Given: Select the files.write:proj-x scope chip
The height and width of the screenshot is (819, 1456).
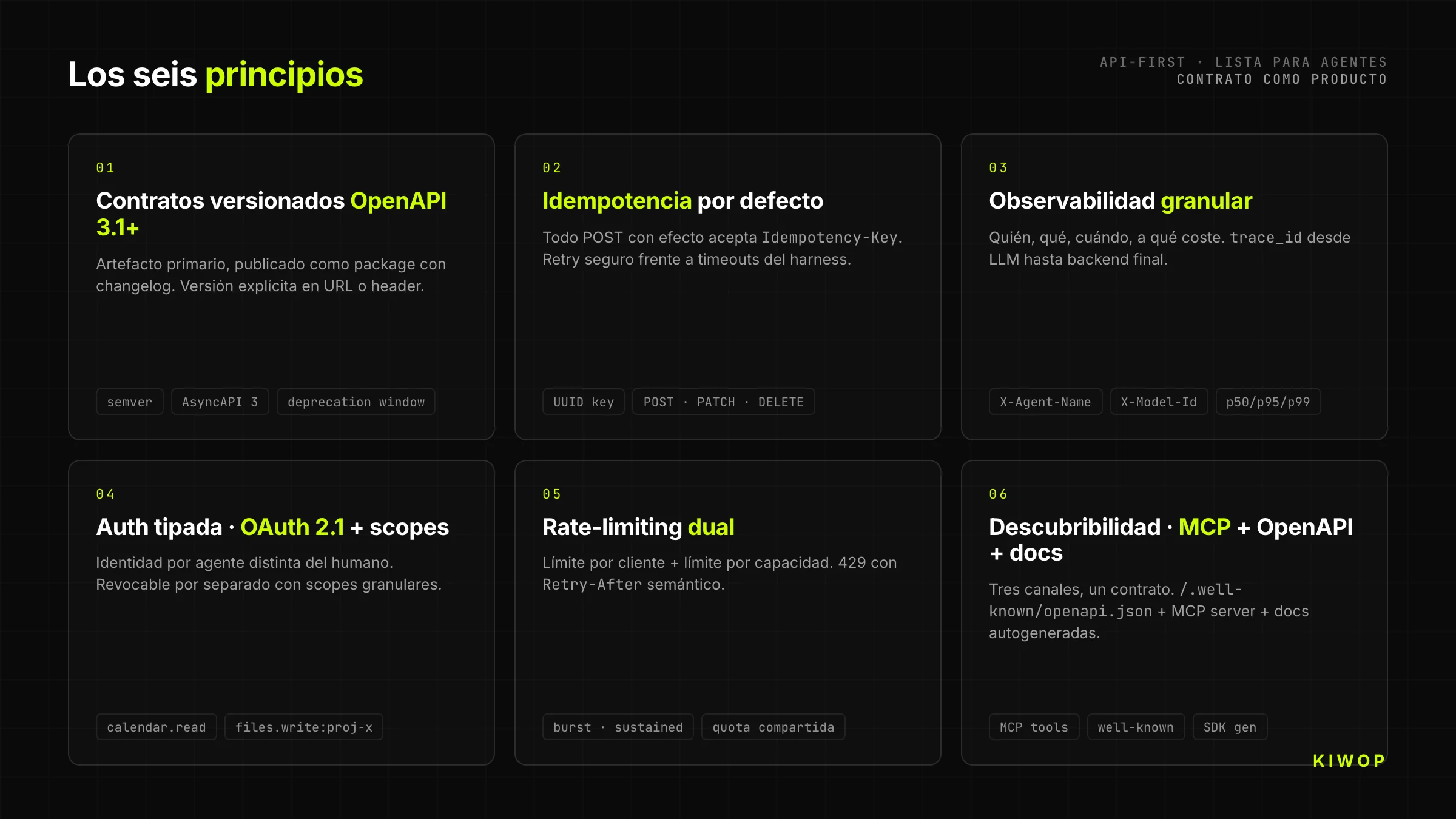Looking at the screenshot, I should 303,727.
